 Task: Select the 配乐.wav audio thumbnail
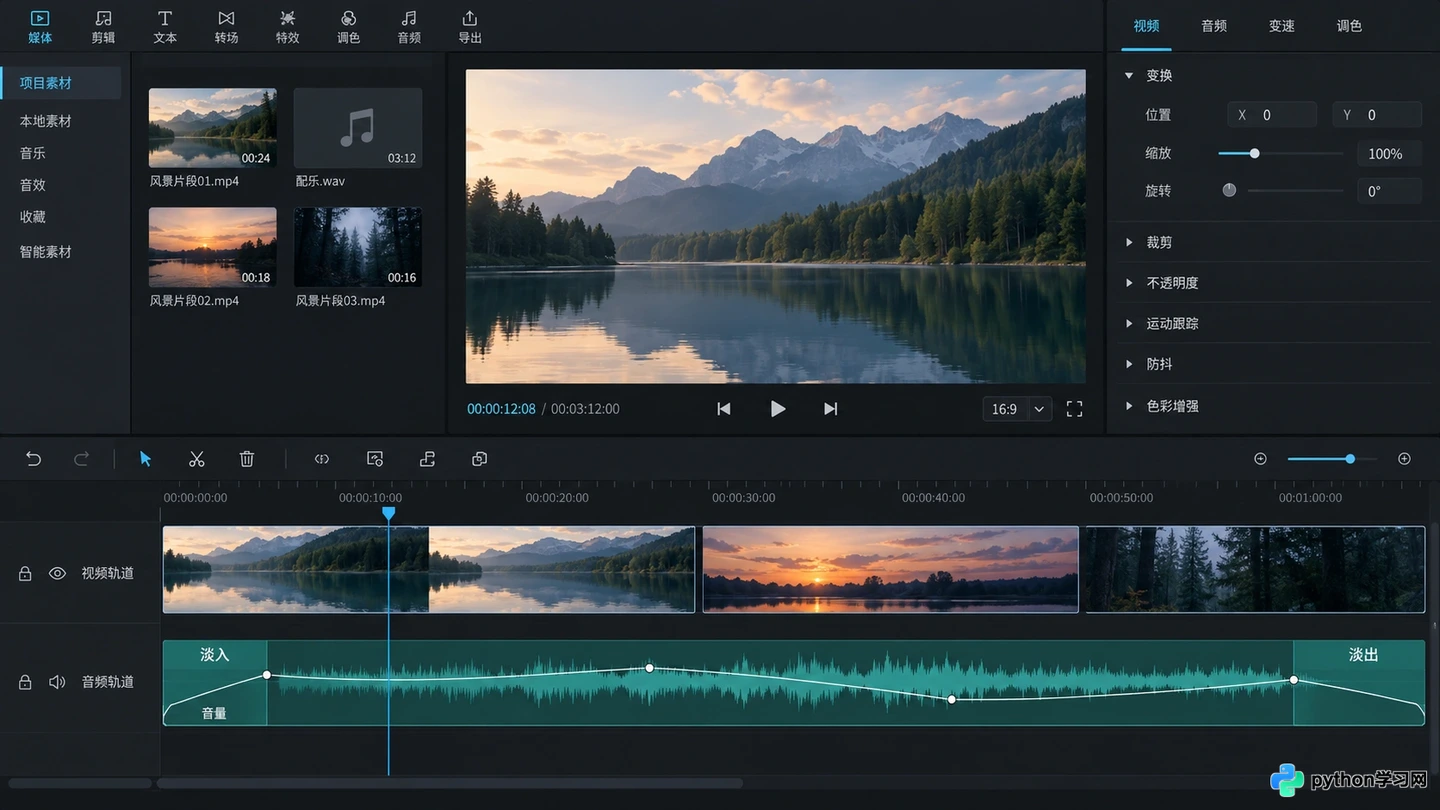coord(358,127)
